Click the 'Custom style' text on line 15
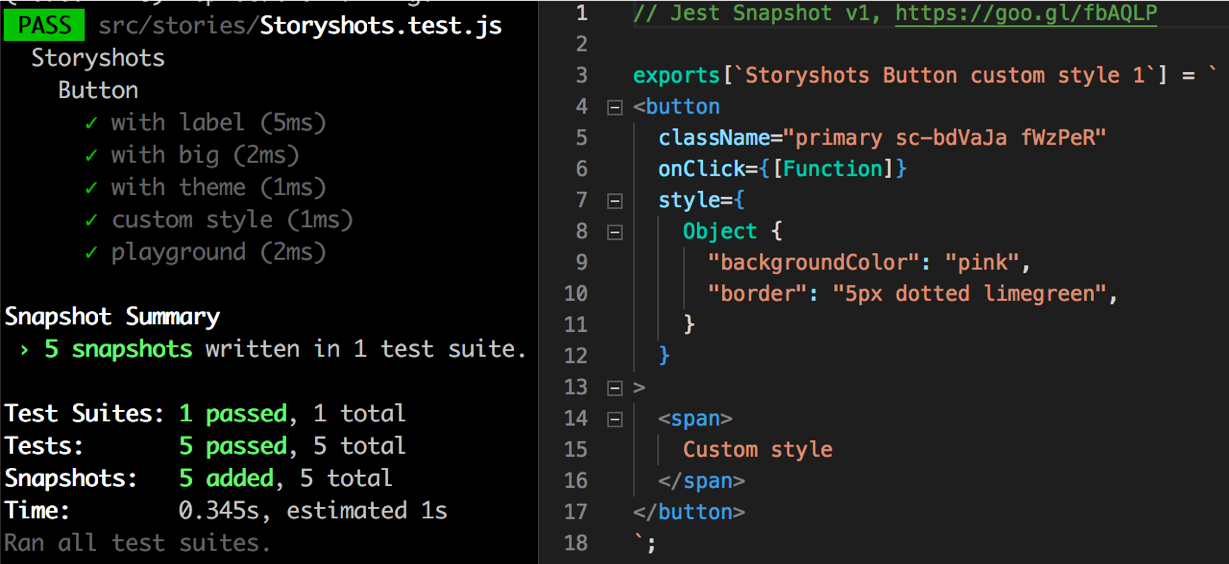Image resolution: width=1229 pixels, height=564 pixels. click(x=757, y=450)
